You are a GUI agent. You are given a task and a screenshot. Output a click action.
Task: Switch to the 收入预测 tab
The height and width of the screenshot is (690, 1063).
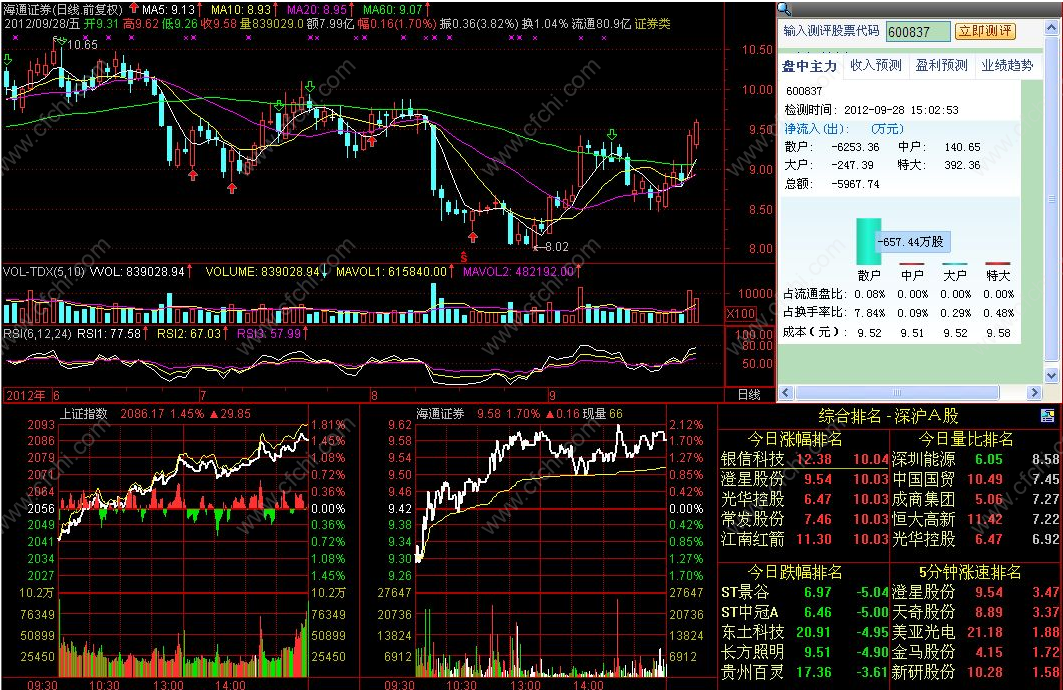(x=875, y=66)
